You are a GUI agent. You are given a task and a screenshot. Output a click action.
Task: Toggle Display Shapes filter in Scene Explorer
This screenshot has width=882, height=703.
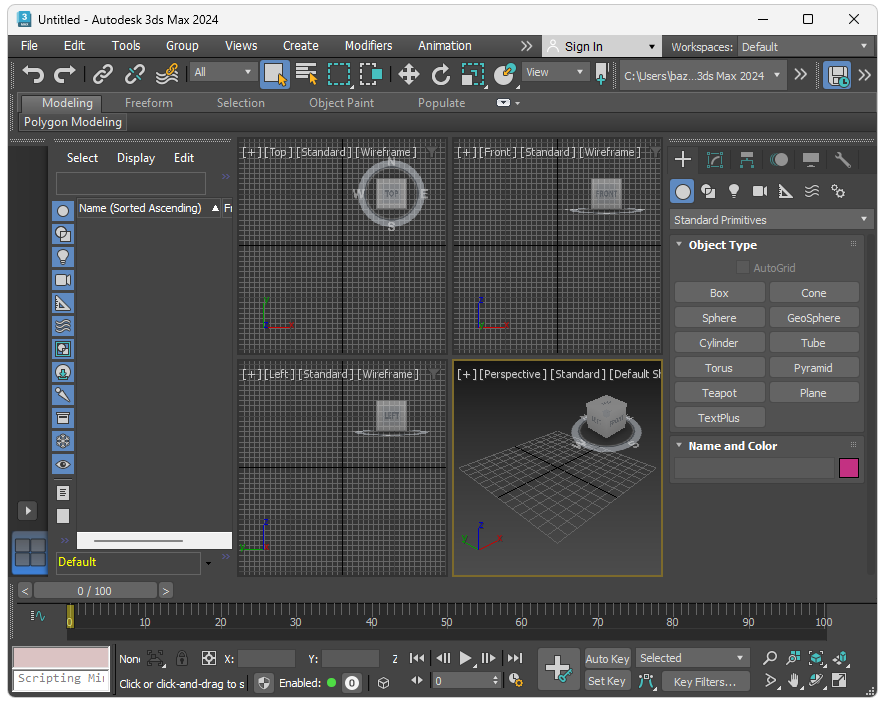click(x=63, y=234)
